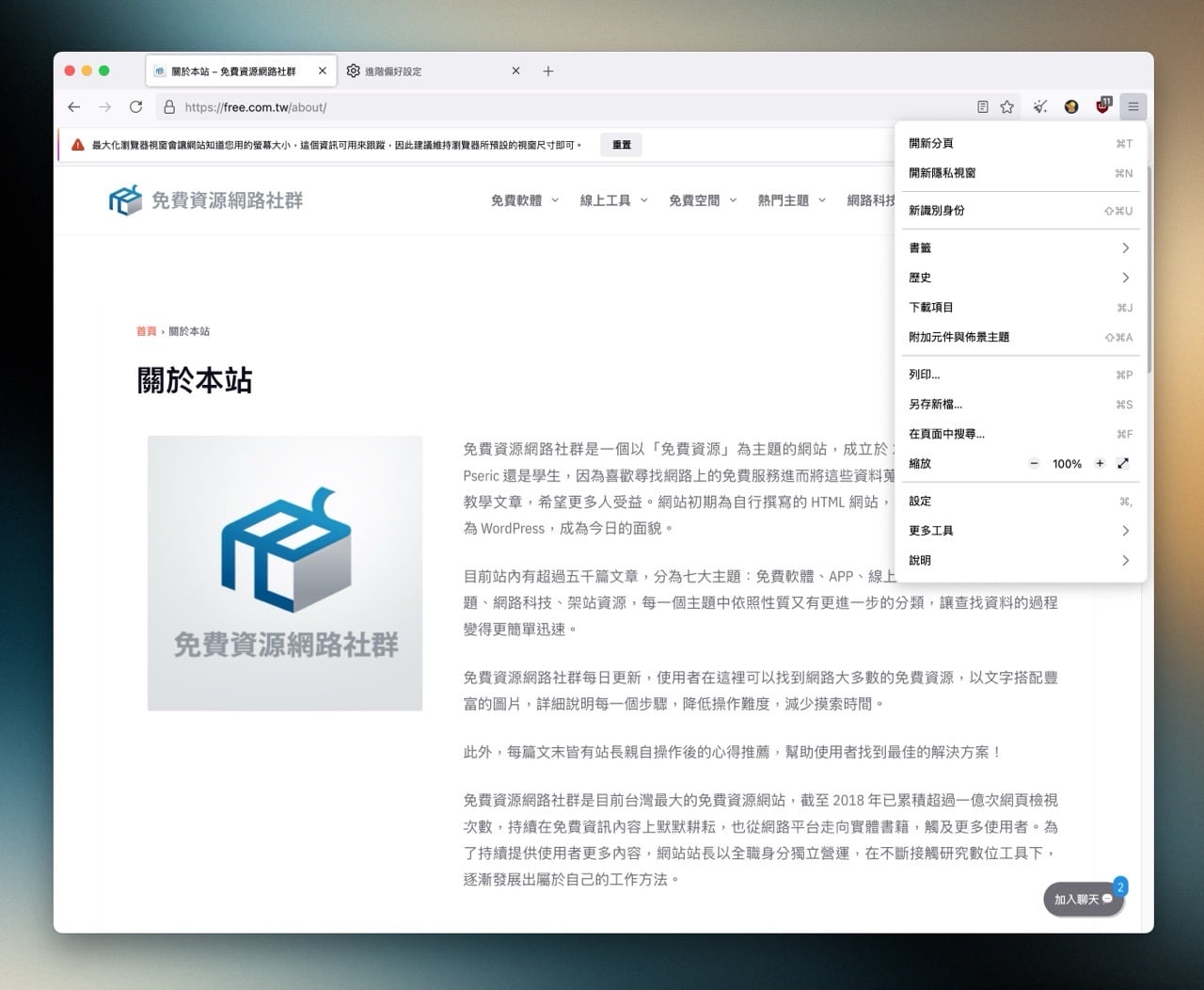The width and height of the screenshot is (1204, 990).
Task: Click the 100% zoom reset value
Action: coord(1067,464)
